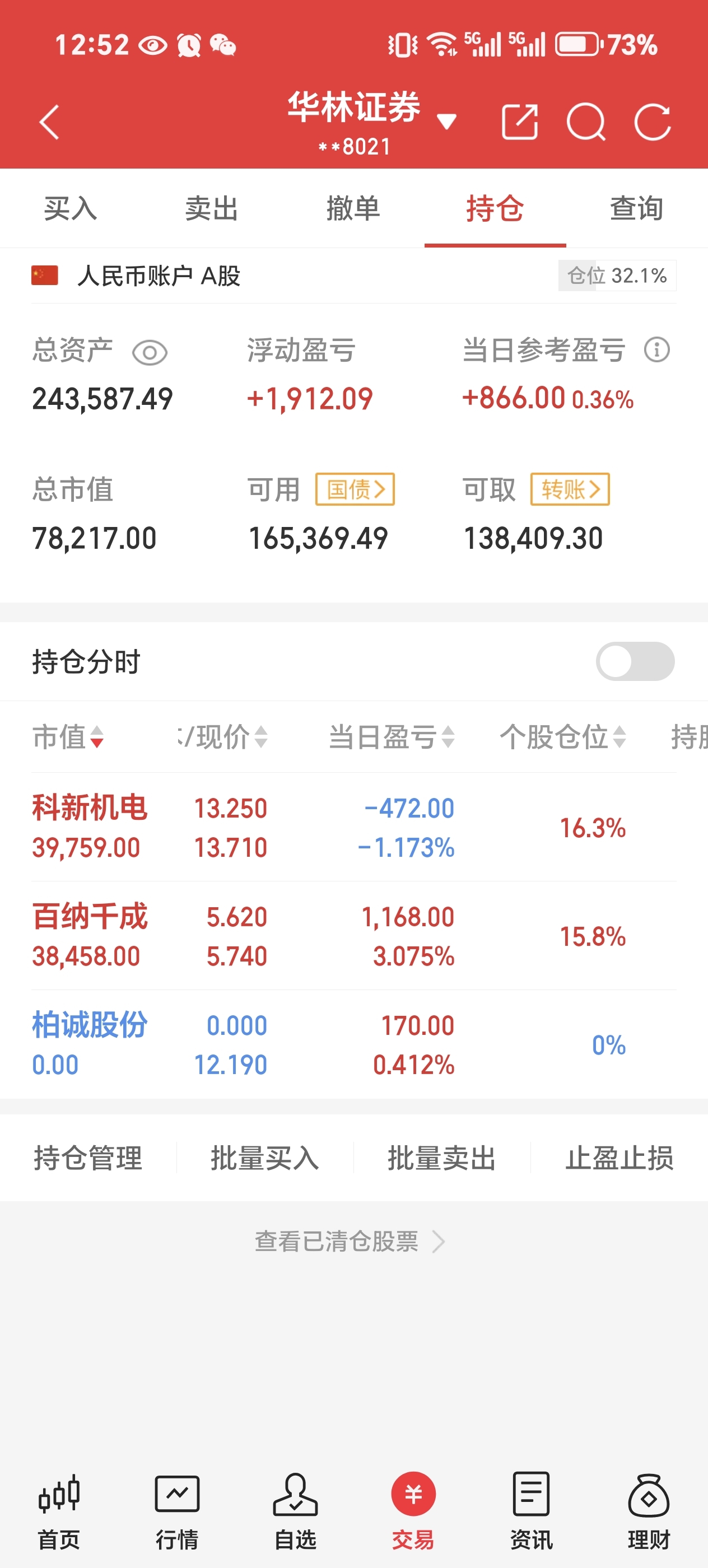
Task: Sort holdings by 个股仓位 column
Action: (563, 737)
